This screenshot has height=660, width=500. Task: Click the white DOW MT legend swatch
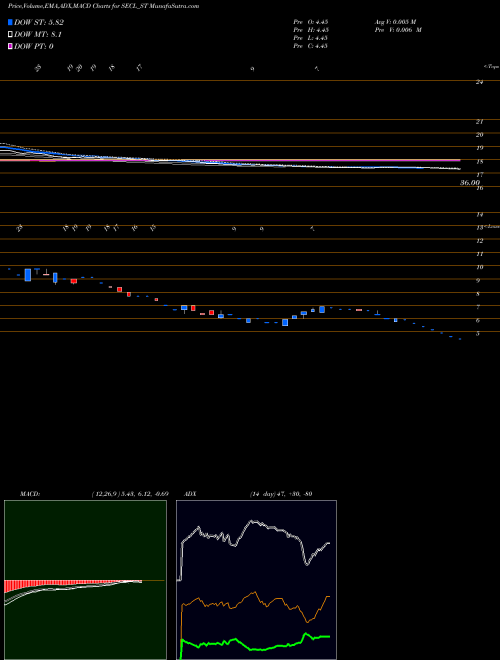click(10, 35)
